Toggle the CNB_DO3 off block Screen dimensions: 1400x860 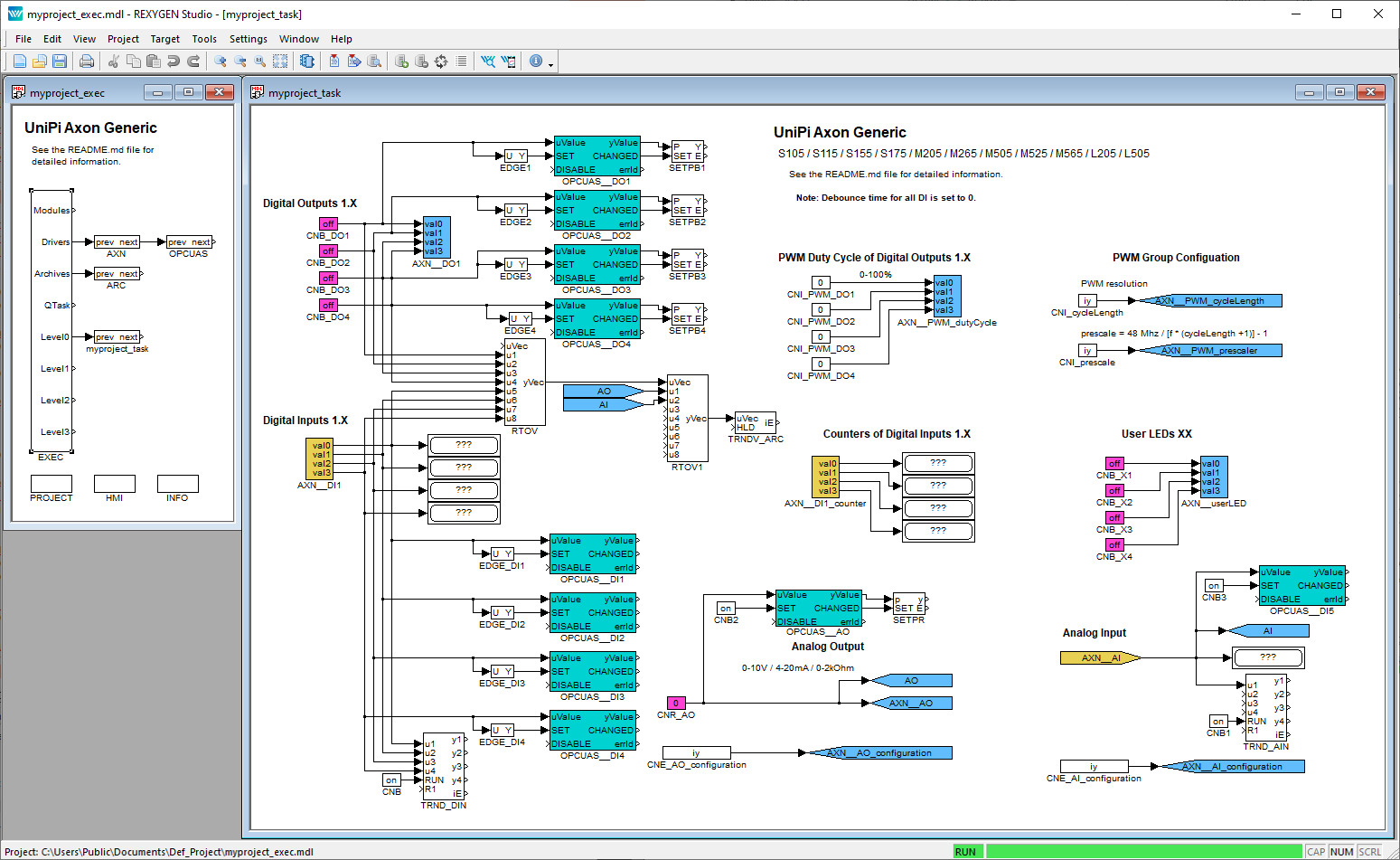(328, 278)
